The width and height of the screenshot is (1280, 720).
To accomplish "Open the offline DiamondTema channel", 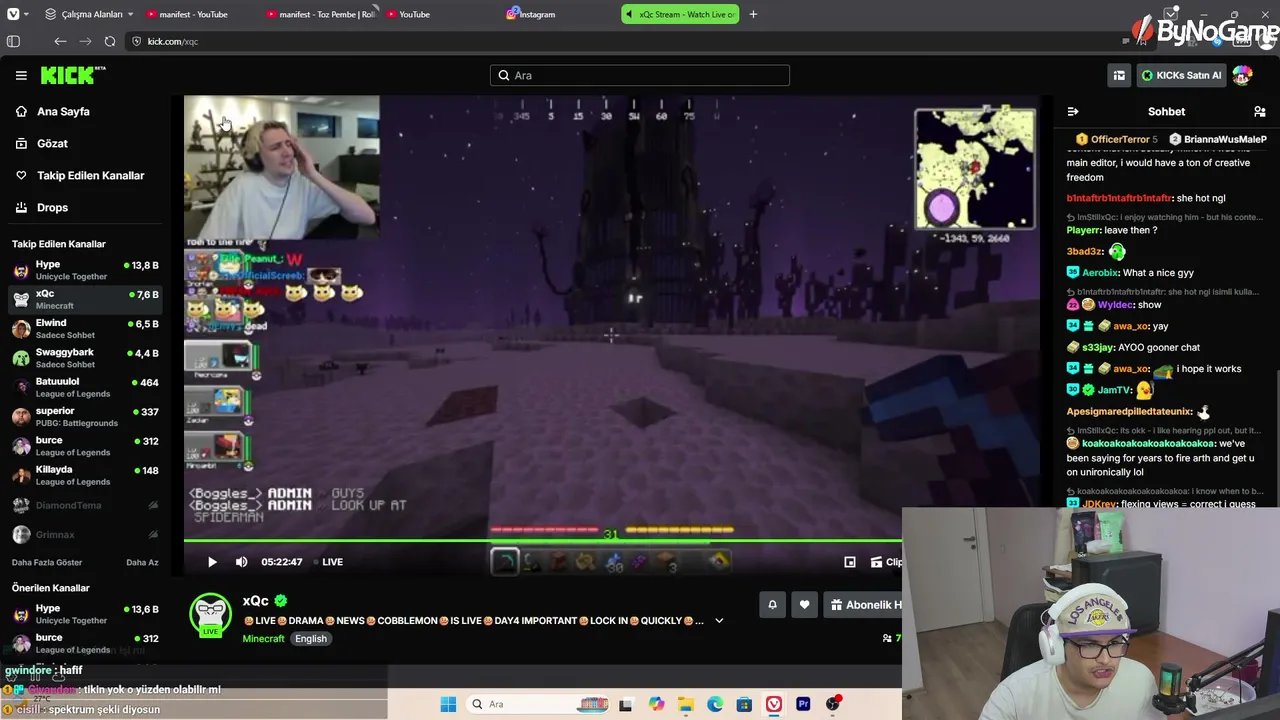I will pos(85,505).
